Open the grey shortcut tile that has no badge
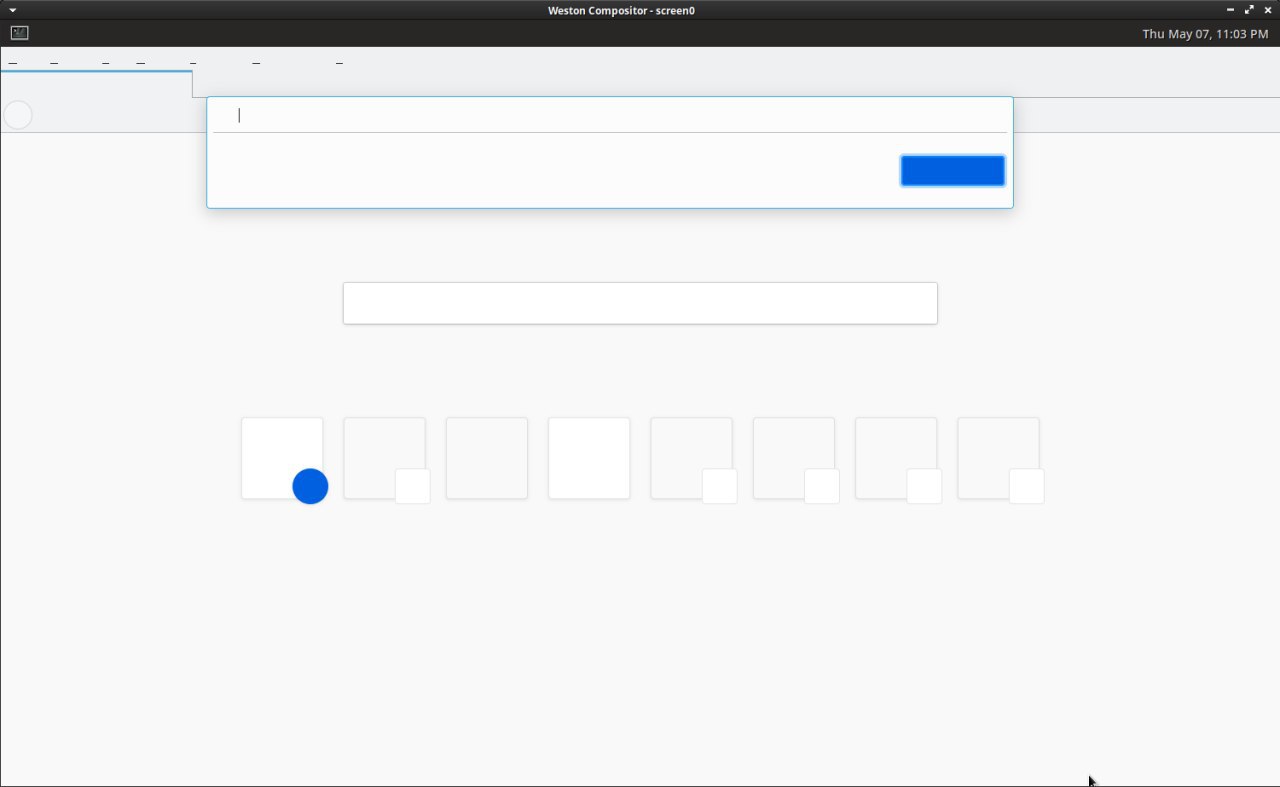Image resolution: width=1280 pixels, height=787 pixels. 487,458
